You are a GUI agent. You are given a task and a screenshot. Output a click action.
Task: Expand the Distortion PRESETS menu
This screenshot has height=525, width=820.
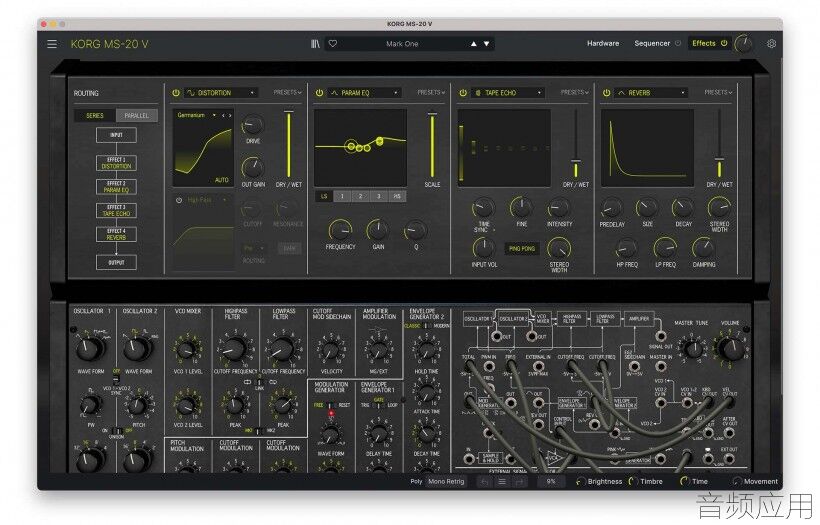[x=288, y=93]
